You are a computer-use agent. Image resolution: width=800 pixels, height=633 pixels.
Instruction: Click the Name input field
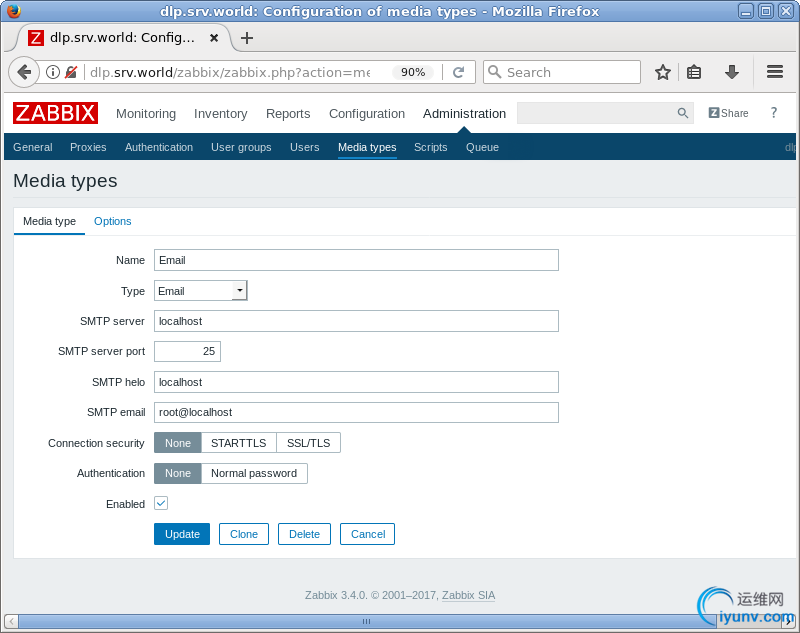(356, 260)
